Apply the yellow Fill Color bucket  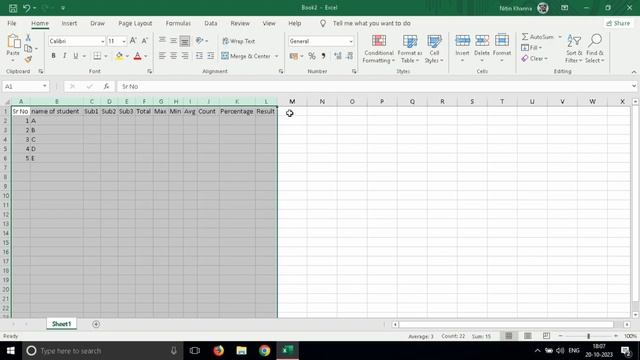tap(119, 56)
